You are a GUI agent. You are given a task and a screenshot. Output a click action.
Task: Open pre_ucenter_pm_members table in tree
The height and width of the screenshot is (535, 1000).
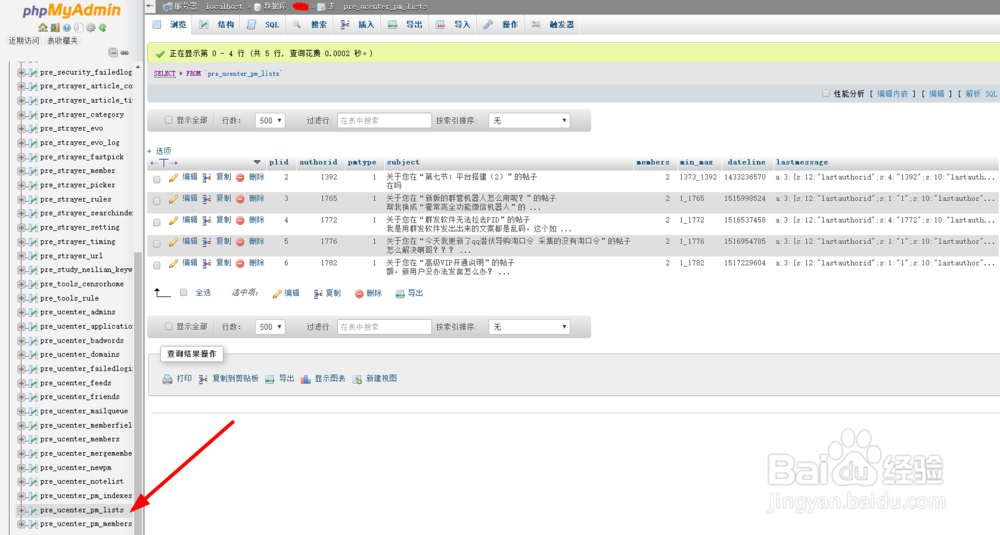pos(86,524)
